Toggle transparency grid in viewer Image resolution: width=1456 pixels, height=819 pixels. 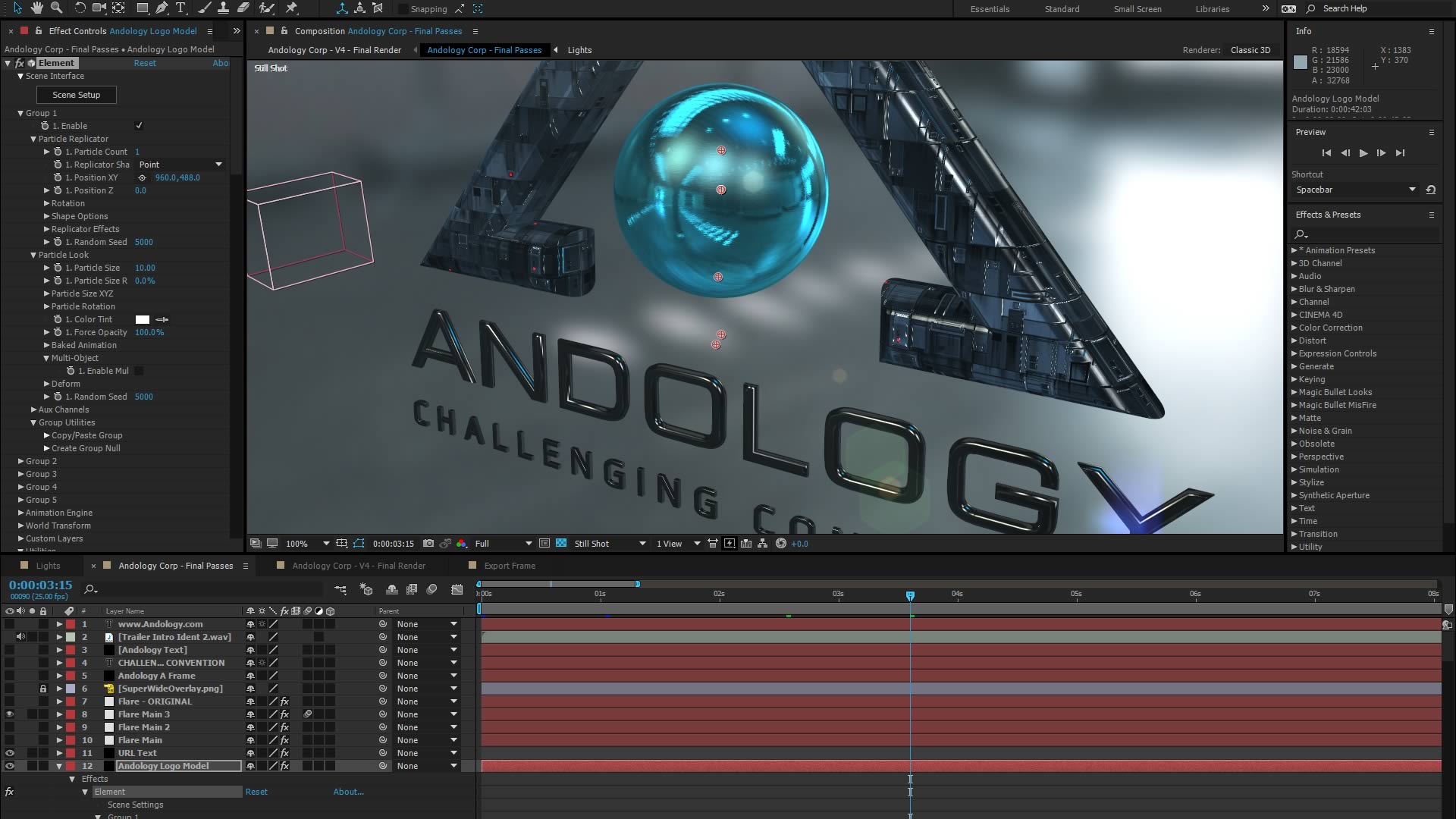[561, 544]
